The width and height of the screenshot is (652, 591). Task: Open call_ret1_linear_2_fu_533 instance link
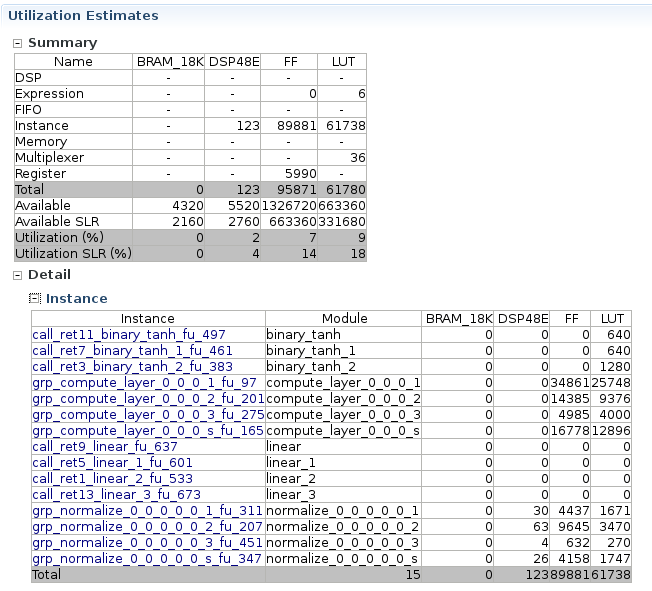tap(112, 479)
